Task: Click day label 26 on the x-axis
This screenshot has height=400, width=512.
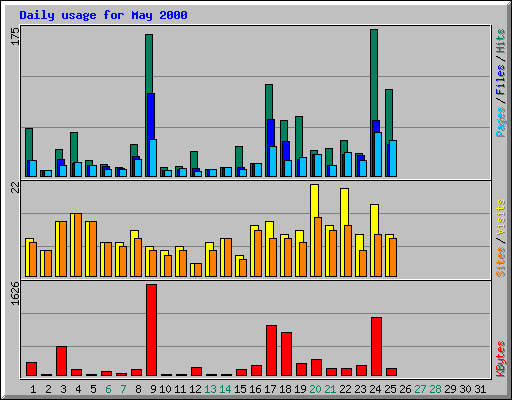Action: click(x=405, y=389)
